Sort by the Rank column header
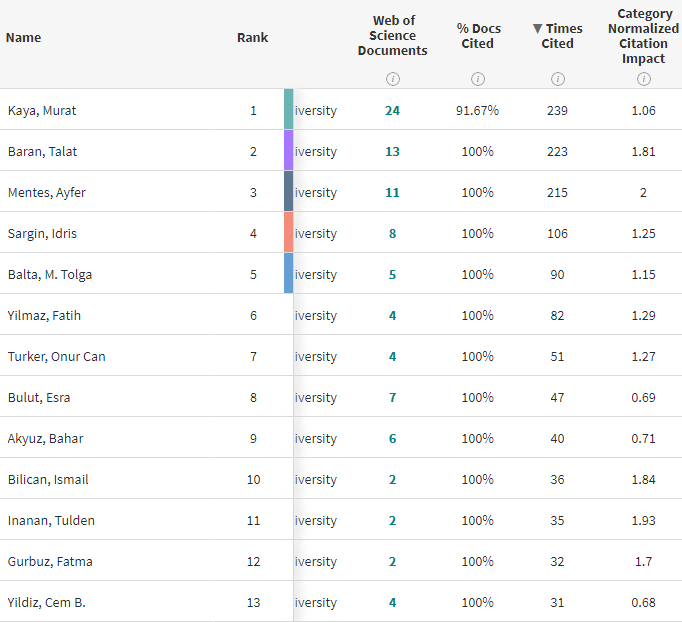This screenshot has width=682, height=622. click(x=252, y=38)
